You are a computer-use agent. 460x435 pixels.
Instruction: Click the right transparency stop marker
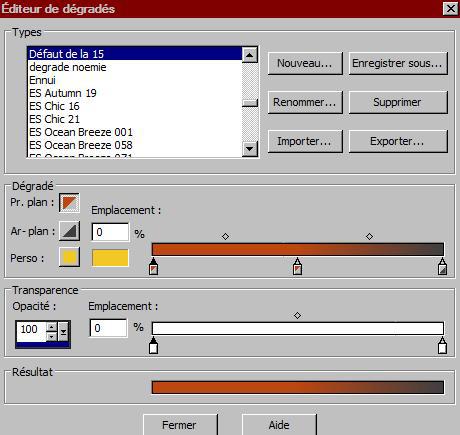pyautogui.click(x=442, y=345)
